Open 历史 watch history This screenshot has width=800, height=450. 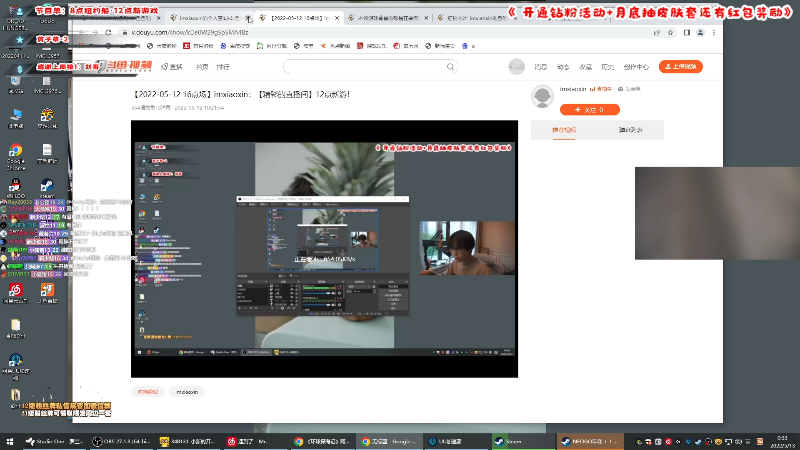pyautogui.click(x=607, y=67)
